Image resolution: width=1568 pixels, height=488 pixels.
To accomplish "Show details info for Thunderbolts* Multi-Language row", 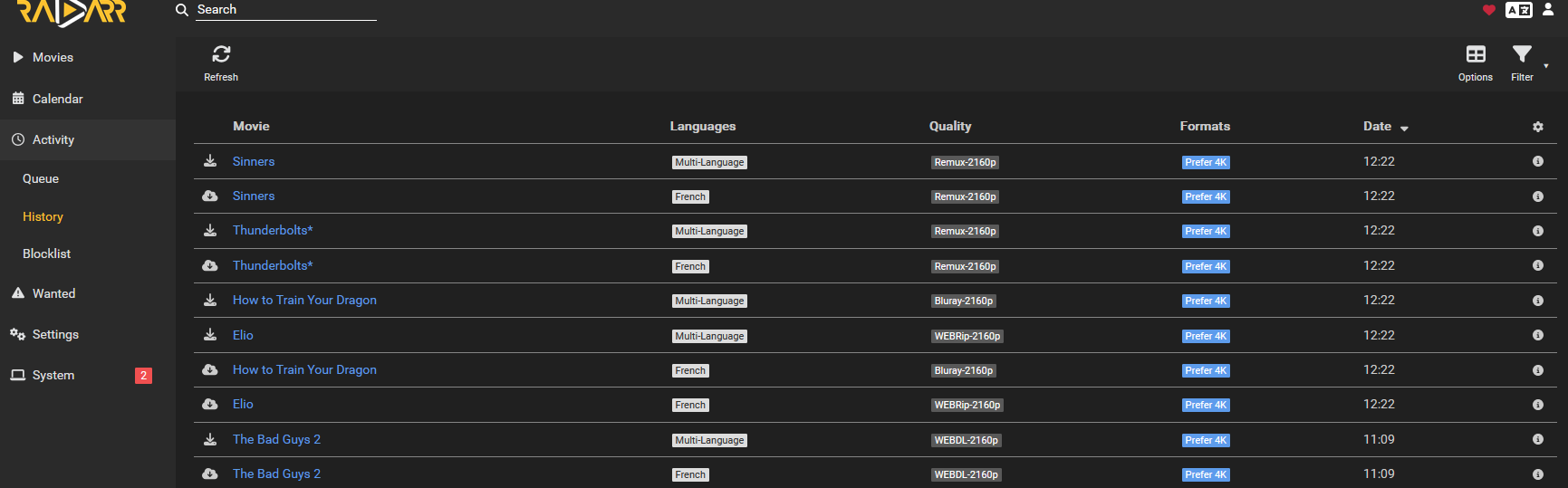I will click(1537, 231).
